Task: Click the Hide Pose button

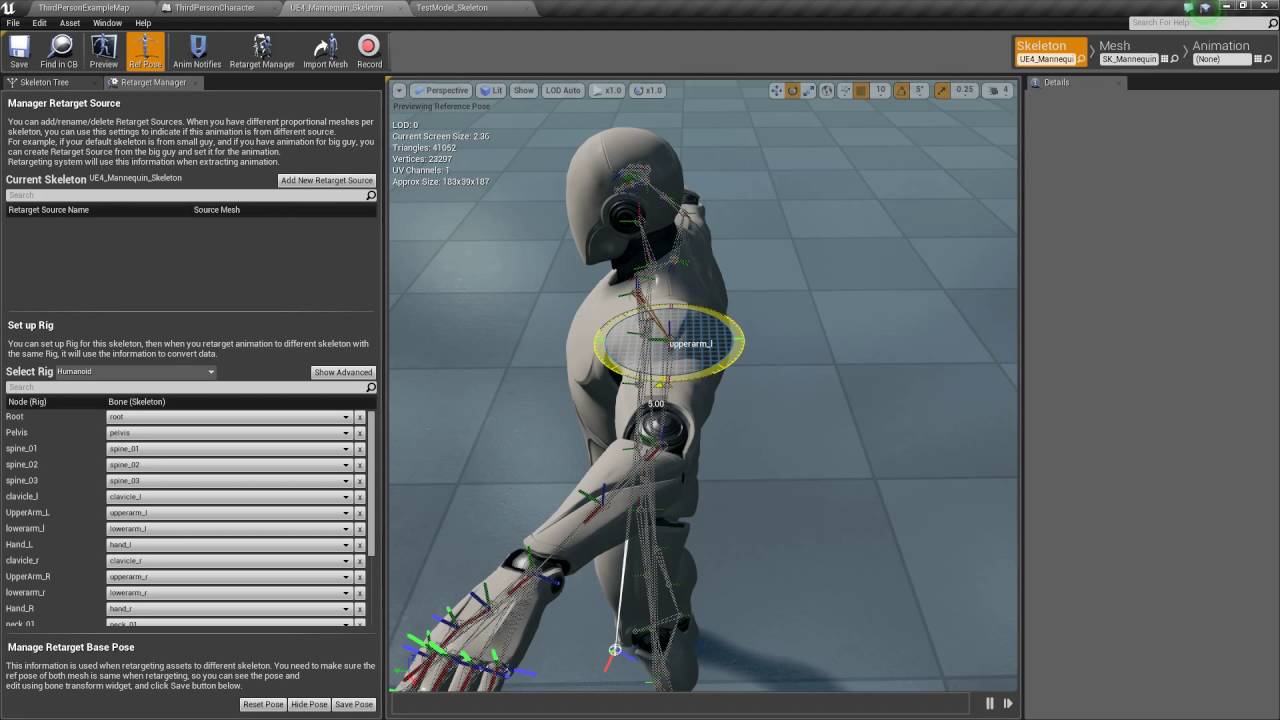Action: point(309,704)
